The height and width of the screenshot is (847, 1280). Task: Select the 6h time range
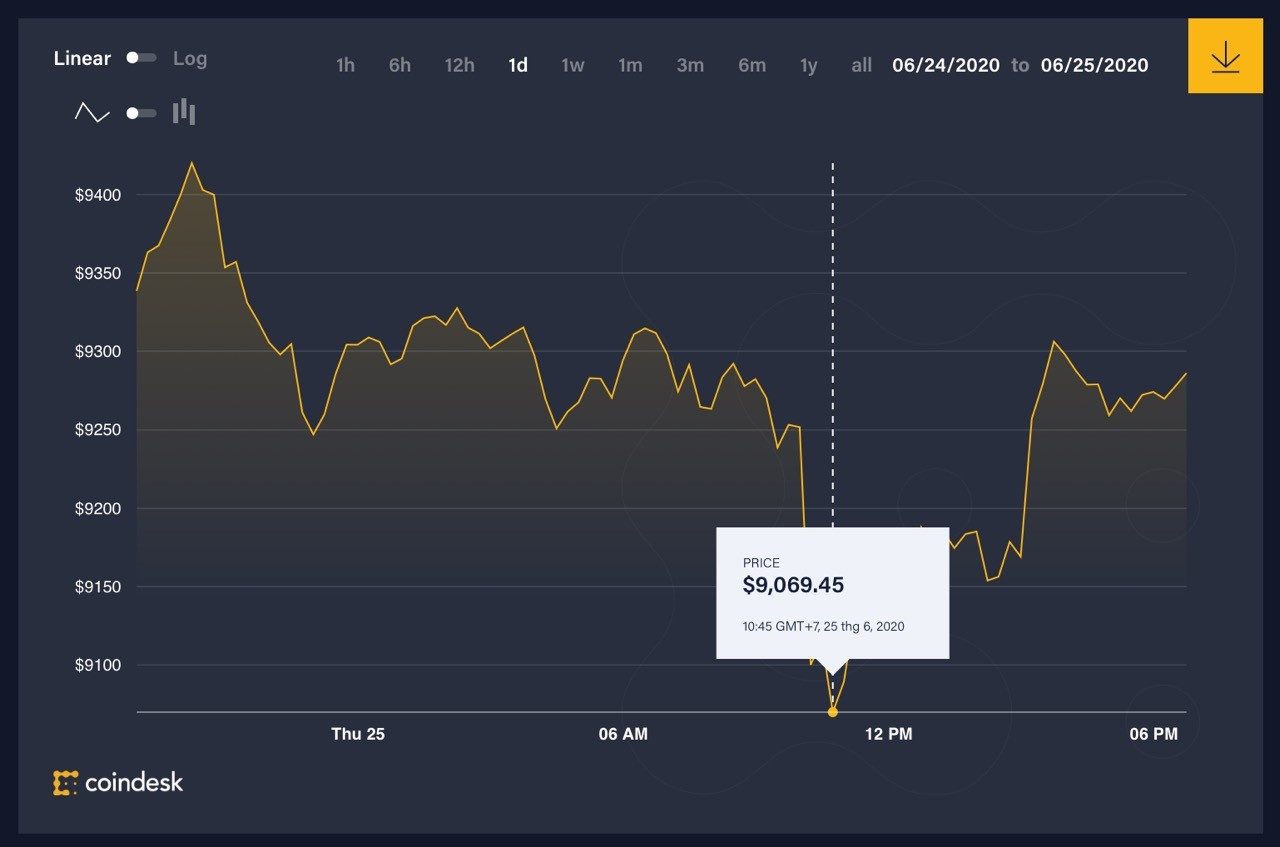[400, 65]
